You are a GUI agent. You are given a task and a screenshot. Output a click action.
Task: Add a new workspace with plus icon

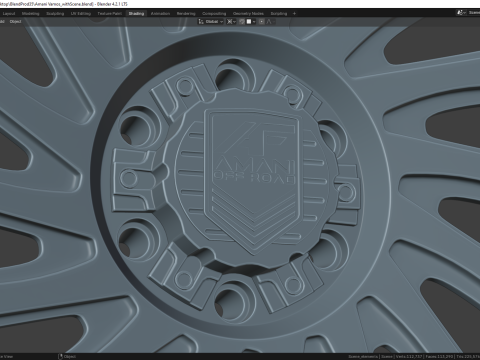(294, 14)
